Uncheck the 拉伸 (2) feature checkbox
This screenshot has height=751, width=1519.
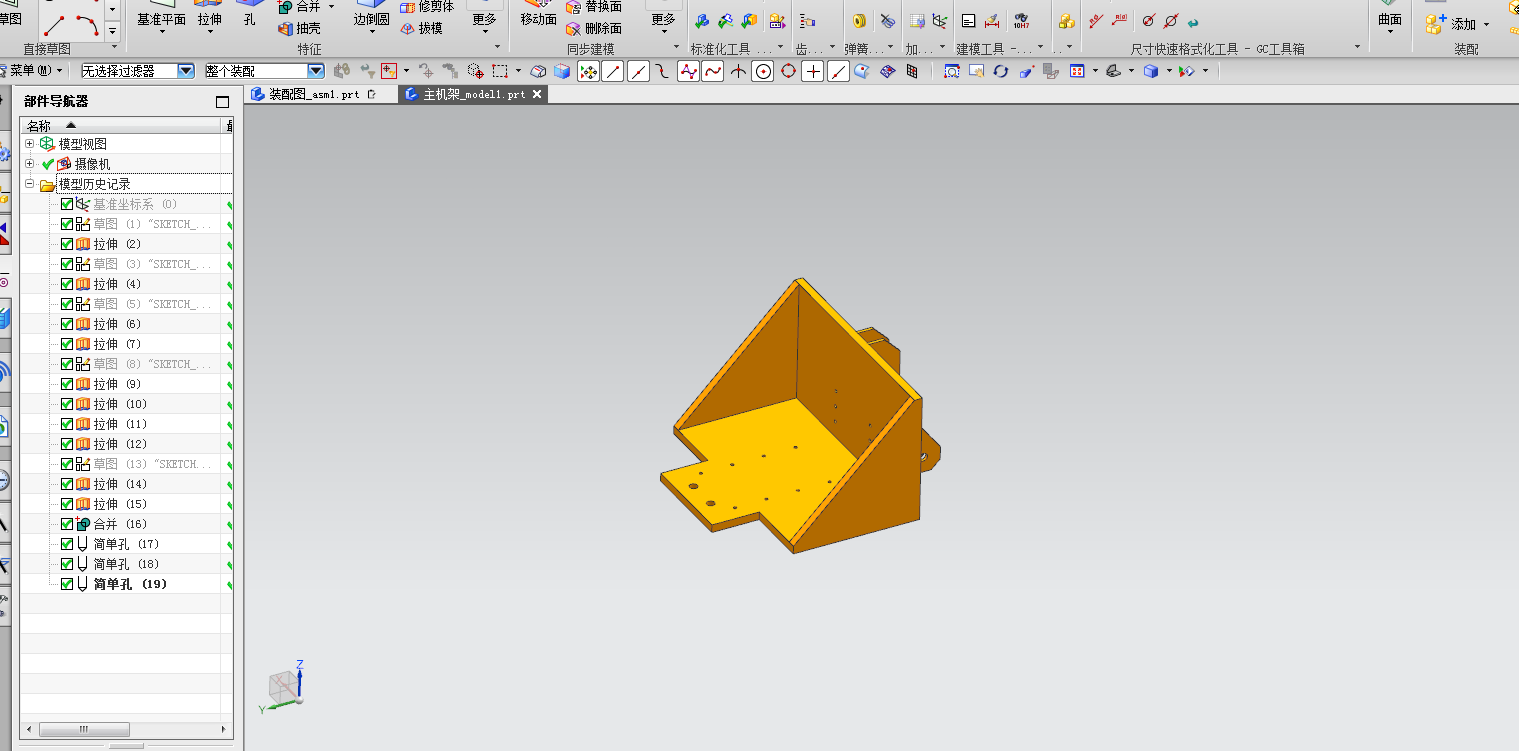tap(67, 244)
